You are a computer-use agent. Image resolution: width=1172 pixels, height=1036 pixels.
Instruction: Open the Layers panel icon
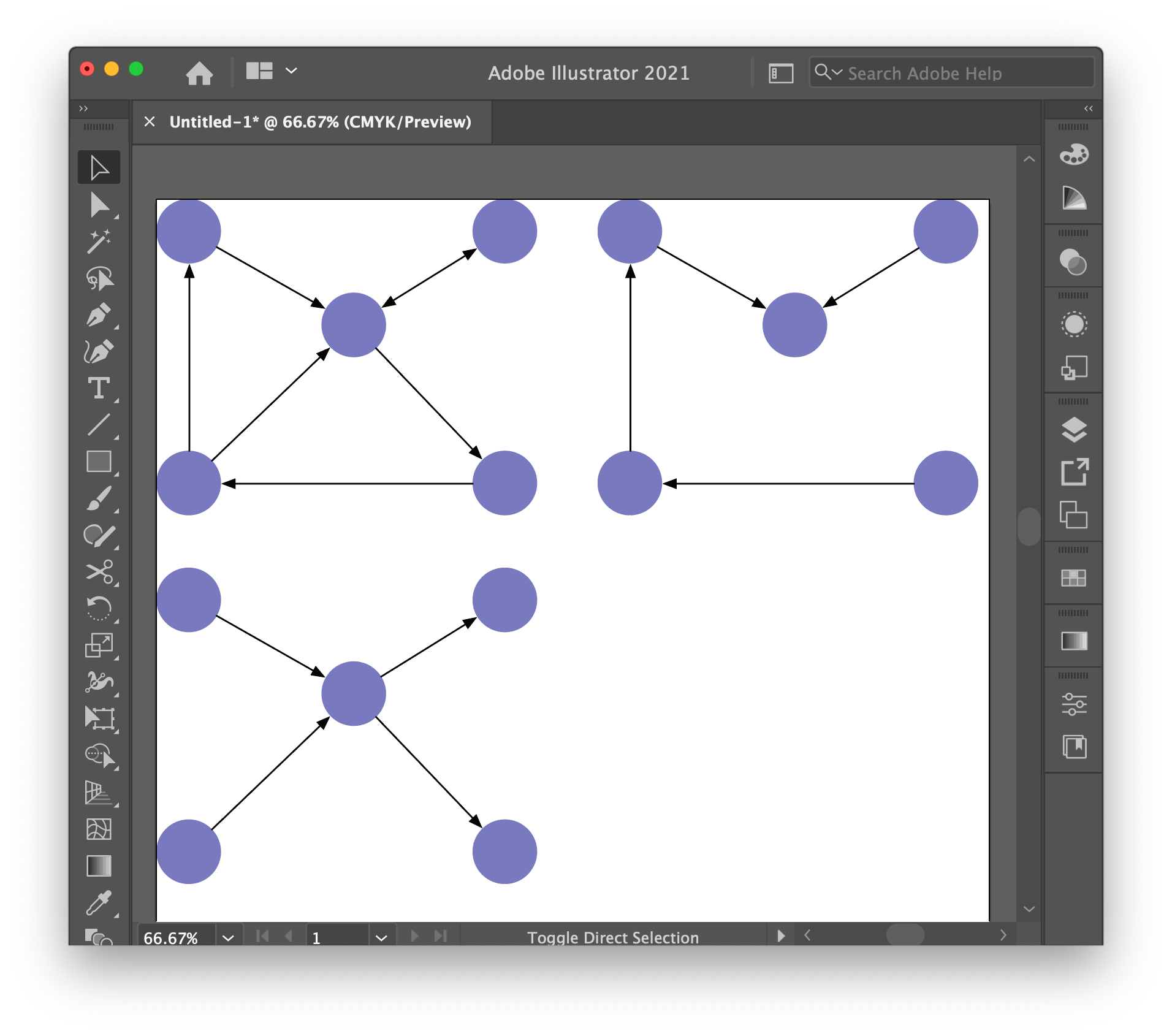[x=1074, y=430]
